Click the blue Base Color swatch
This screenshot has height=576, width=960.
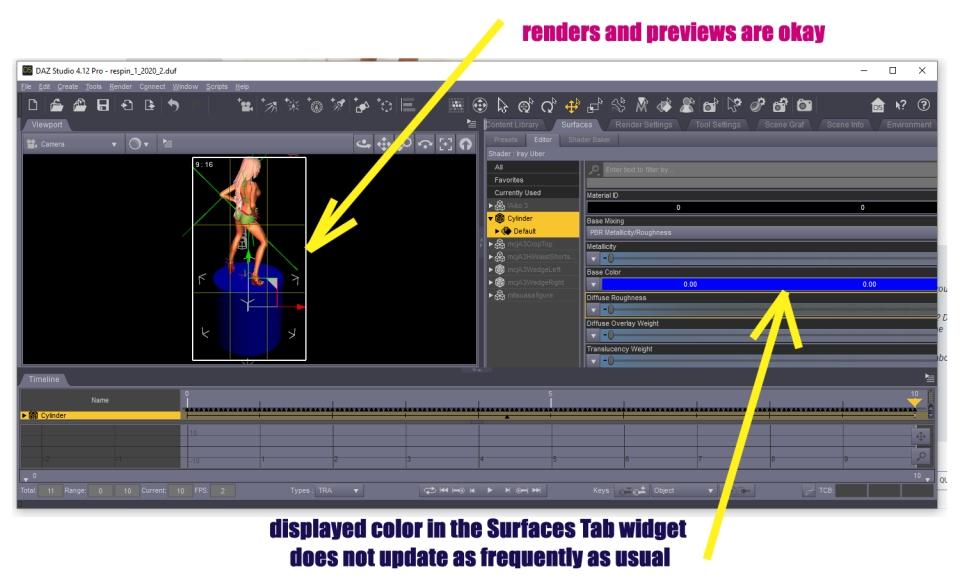coord(769,285)
